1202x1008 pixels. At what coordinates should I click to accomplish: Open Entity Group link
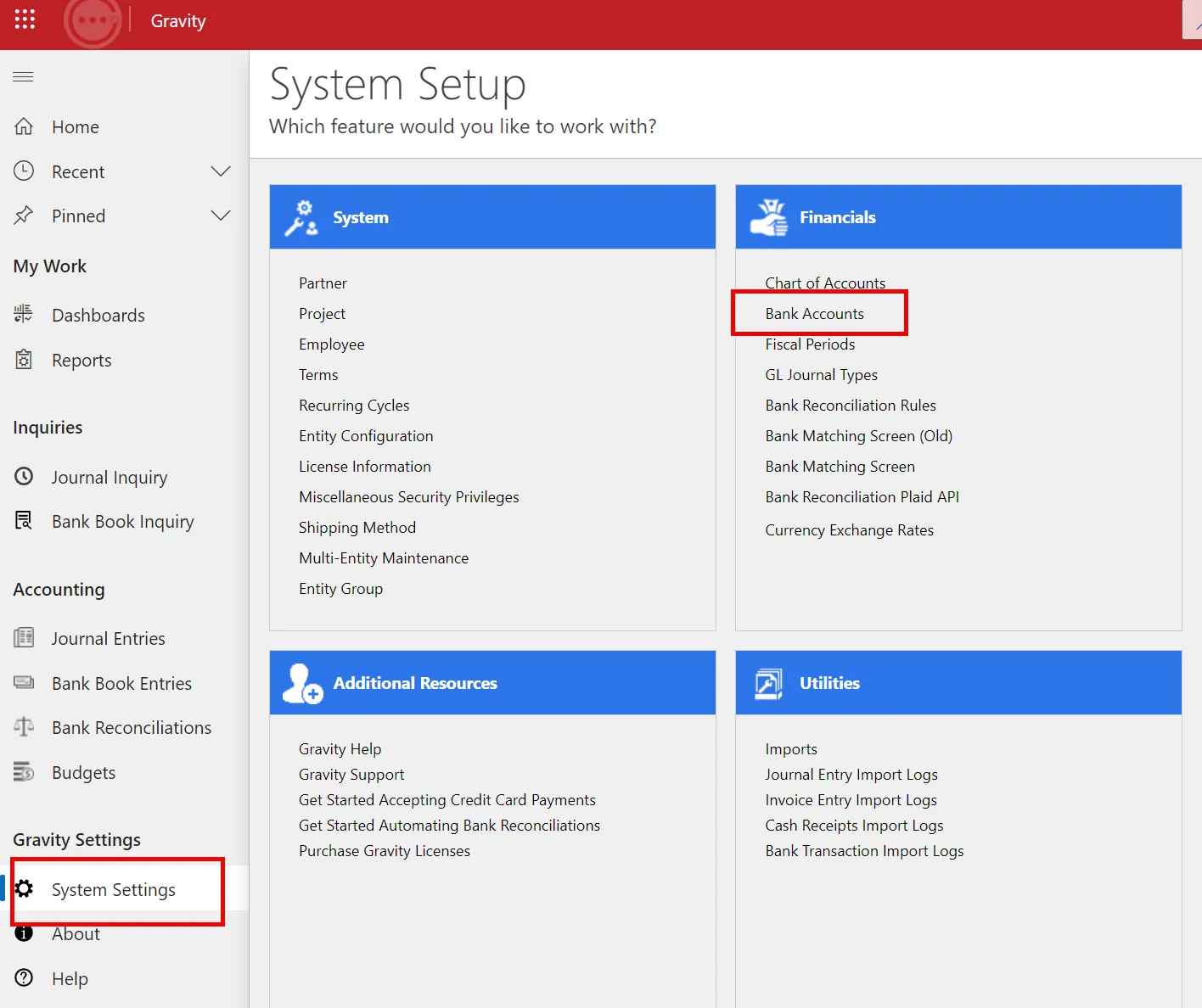pos(340,589)
